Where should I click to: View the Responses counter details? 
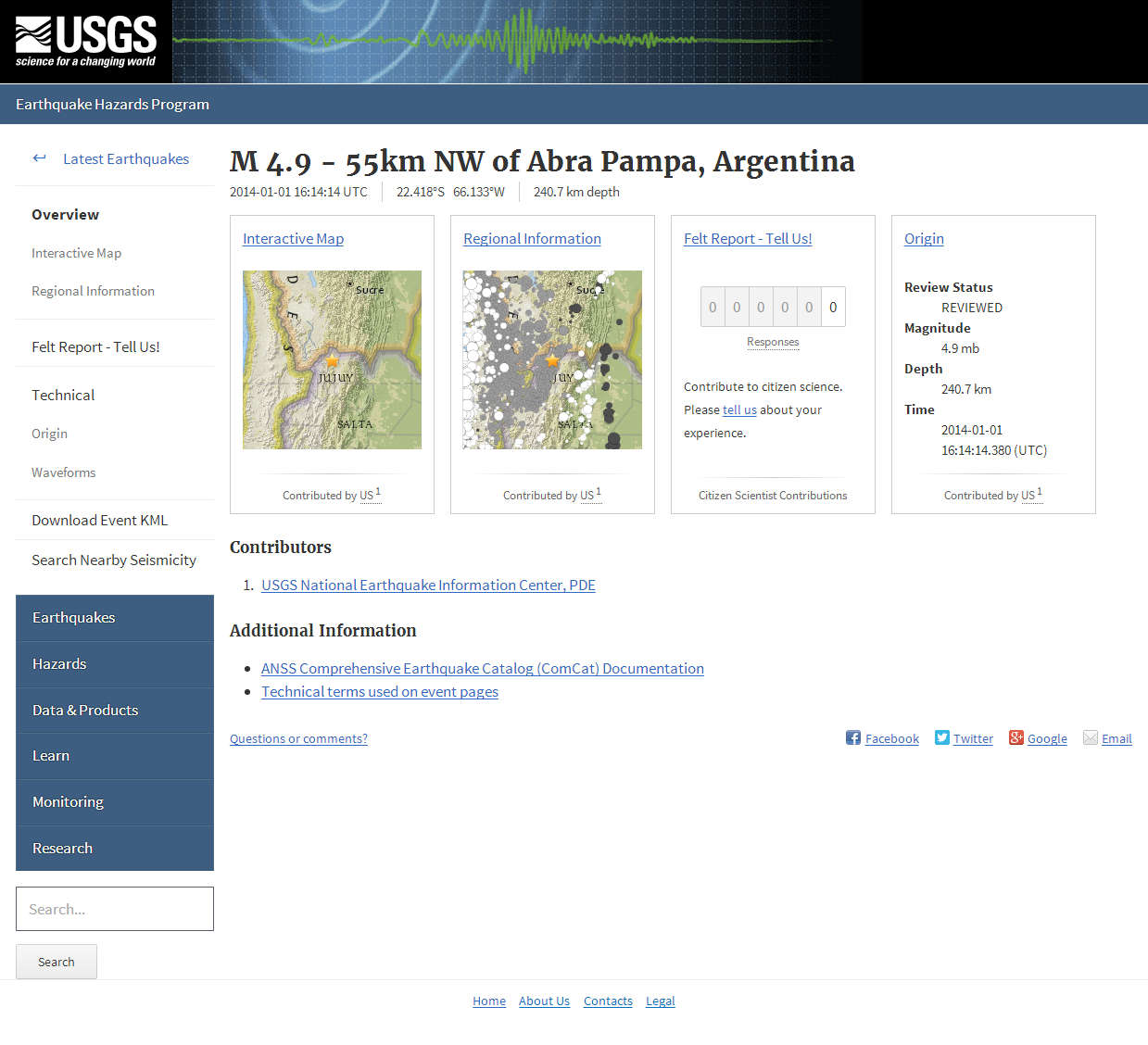[x=773, y=342]
